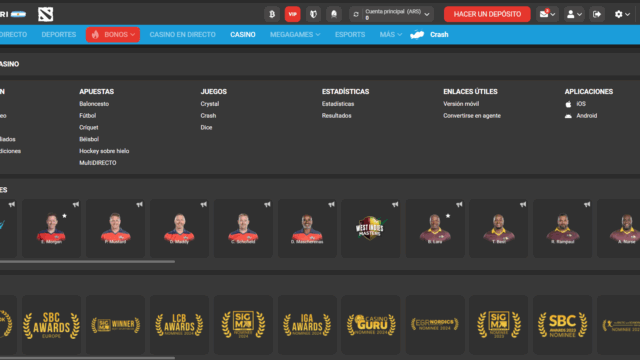Open Hockey sobre hielo link
The height and width of the screenshot is (360, 640).
104,151
